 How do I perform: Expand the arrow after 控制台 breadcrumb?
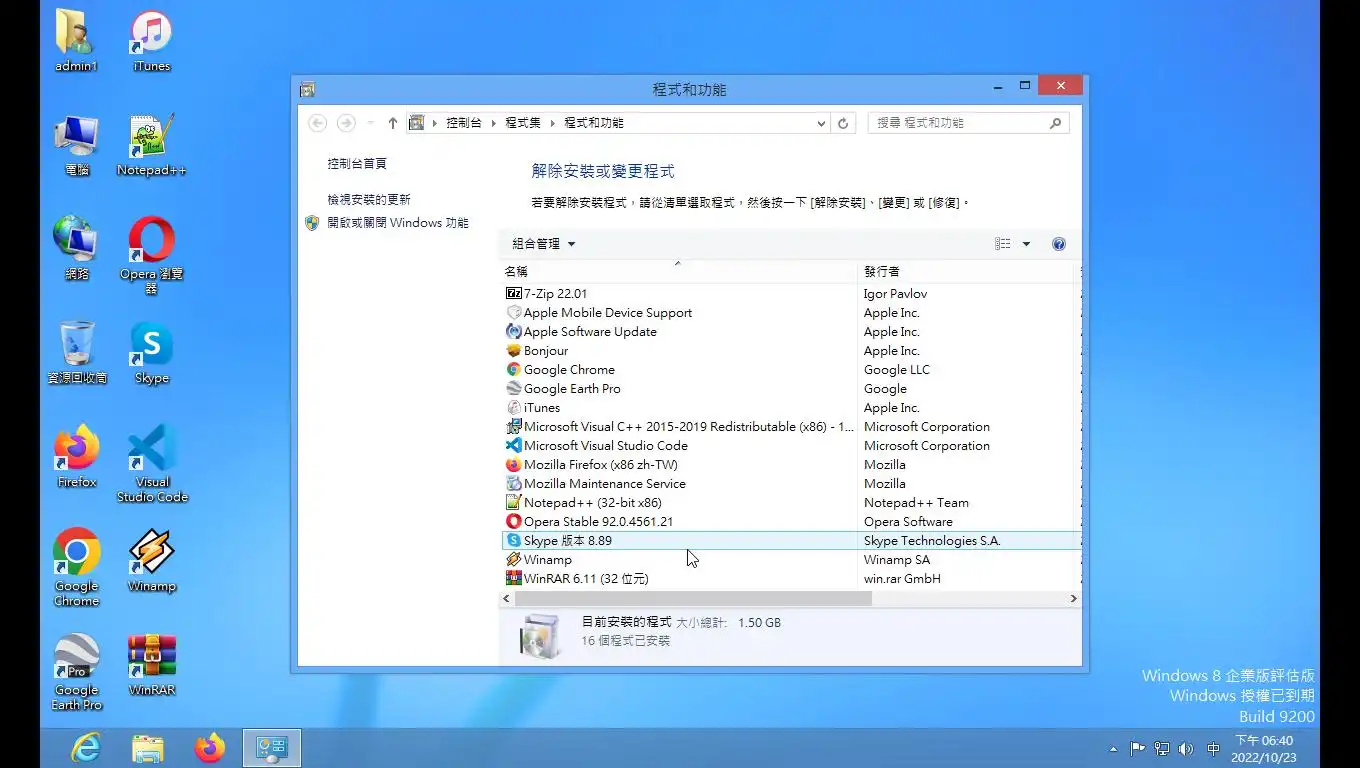tap(494, 123)
